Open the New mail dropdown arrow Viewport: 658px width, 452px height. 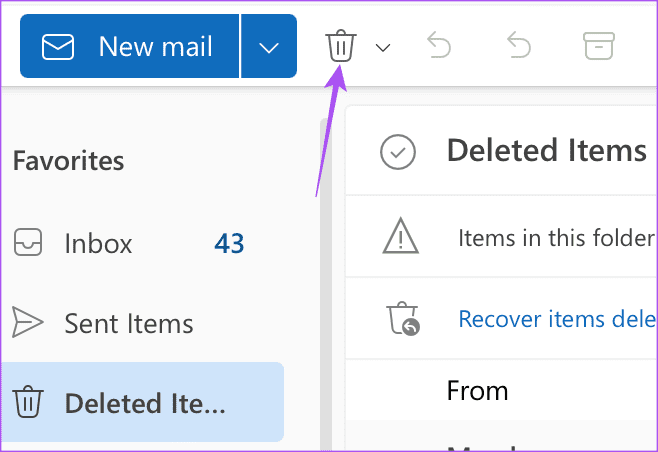(x=269, y=46)
